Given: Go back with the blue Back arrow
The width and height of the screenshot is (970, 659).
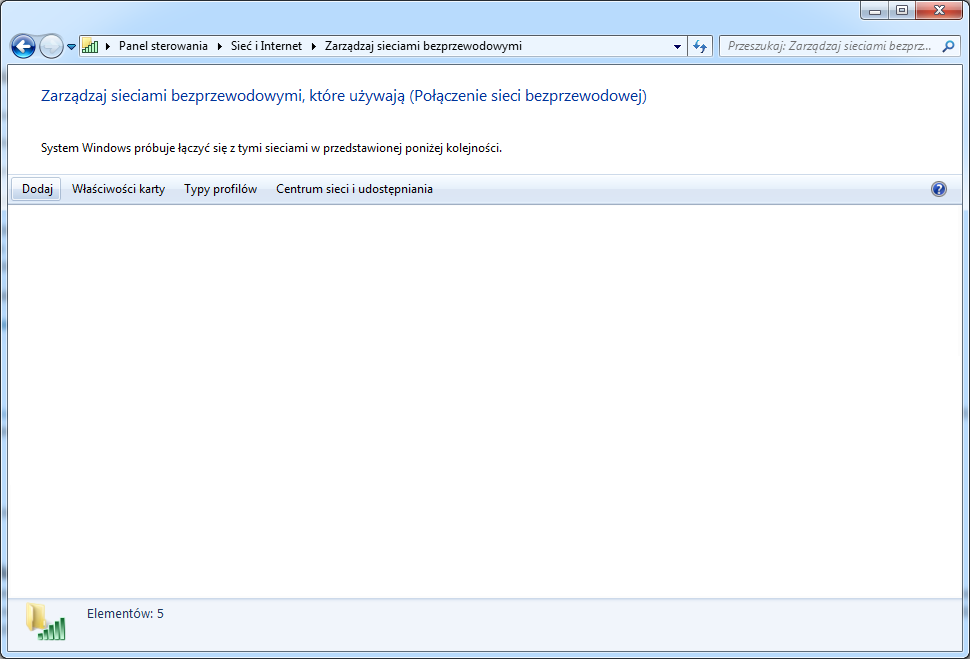Looking at the screenshot, I should click(x=24, y=46).
